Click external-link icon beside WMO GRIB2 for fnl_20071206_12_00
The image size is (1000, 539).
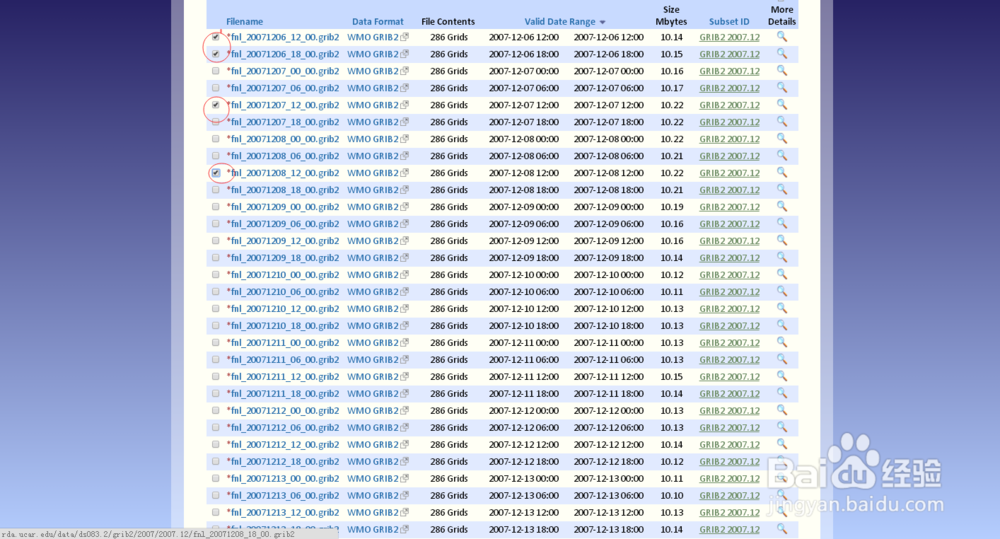click(404, 37)
